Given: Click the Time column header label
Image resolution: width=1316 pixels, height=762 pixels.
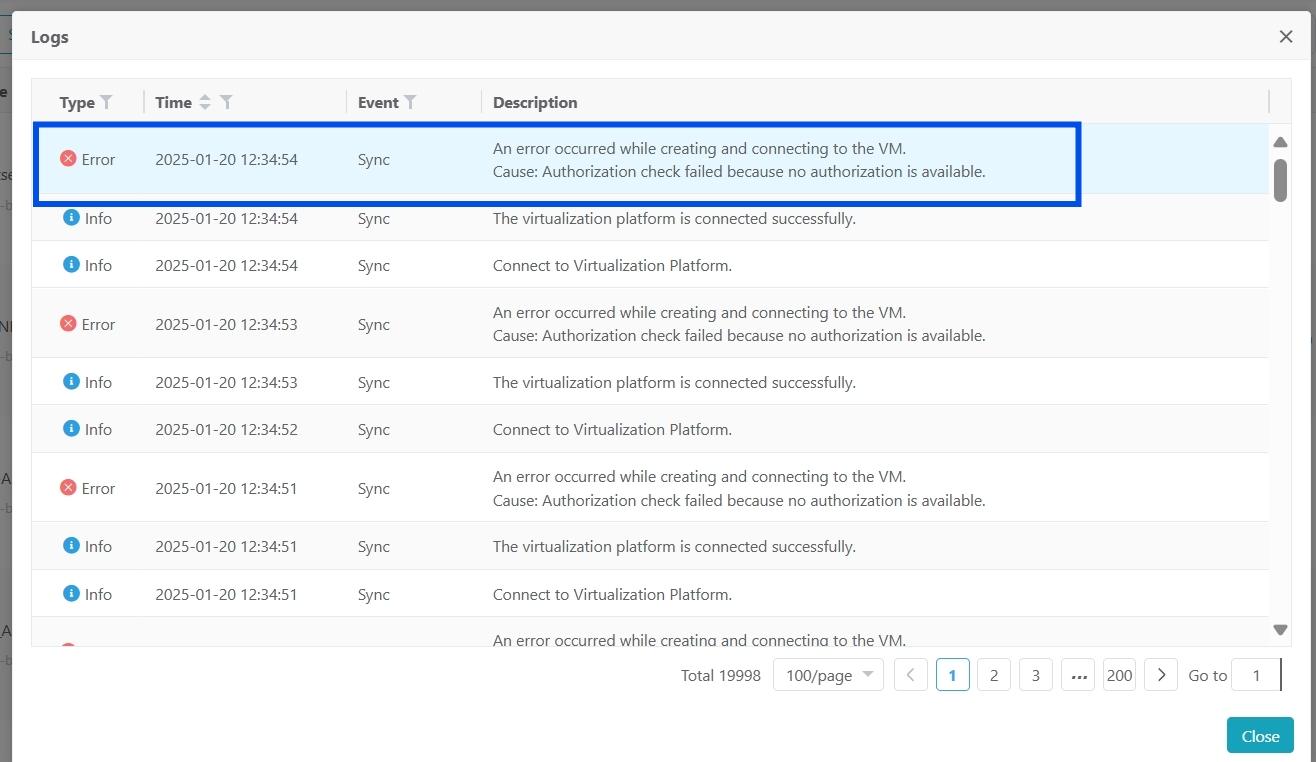Looking at the screenshot, I should point(173,102).
